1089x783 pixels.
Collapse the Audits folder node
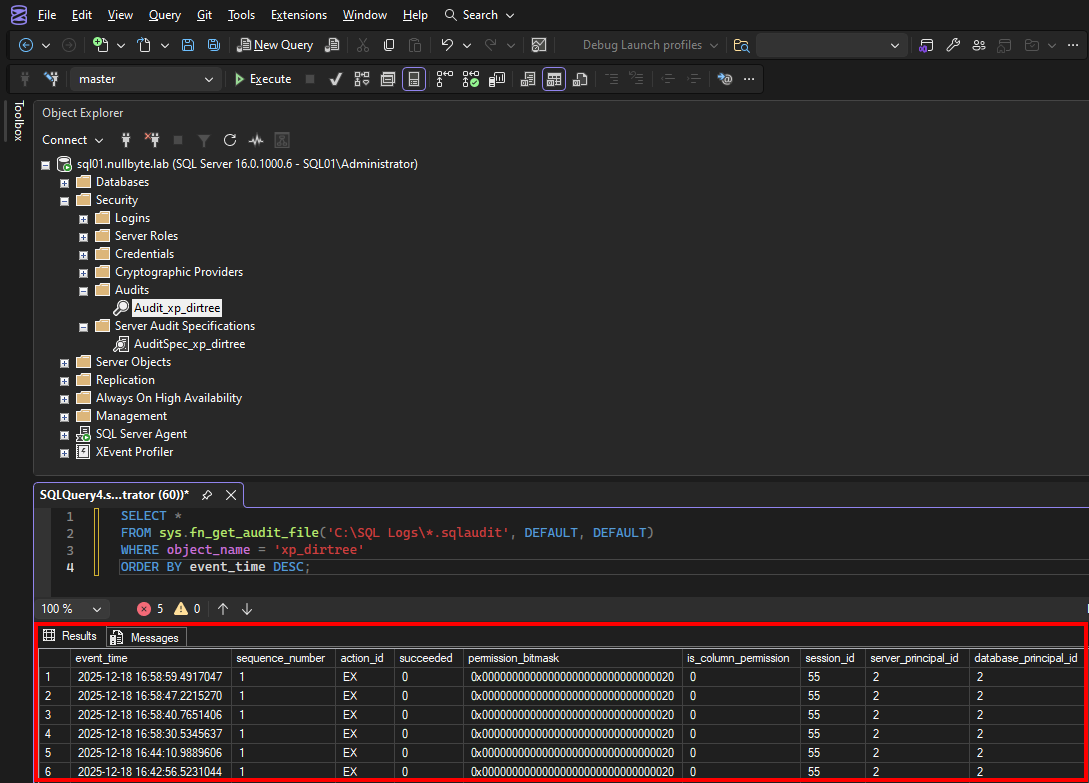[84, 290]
